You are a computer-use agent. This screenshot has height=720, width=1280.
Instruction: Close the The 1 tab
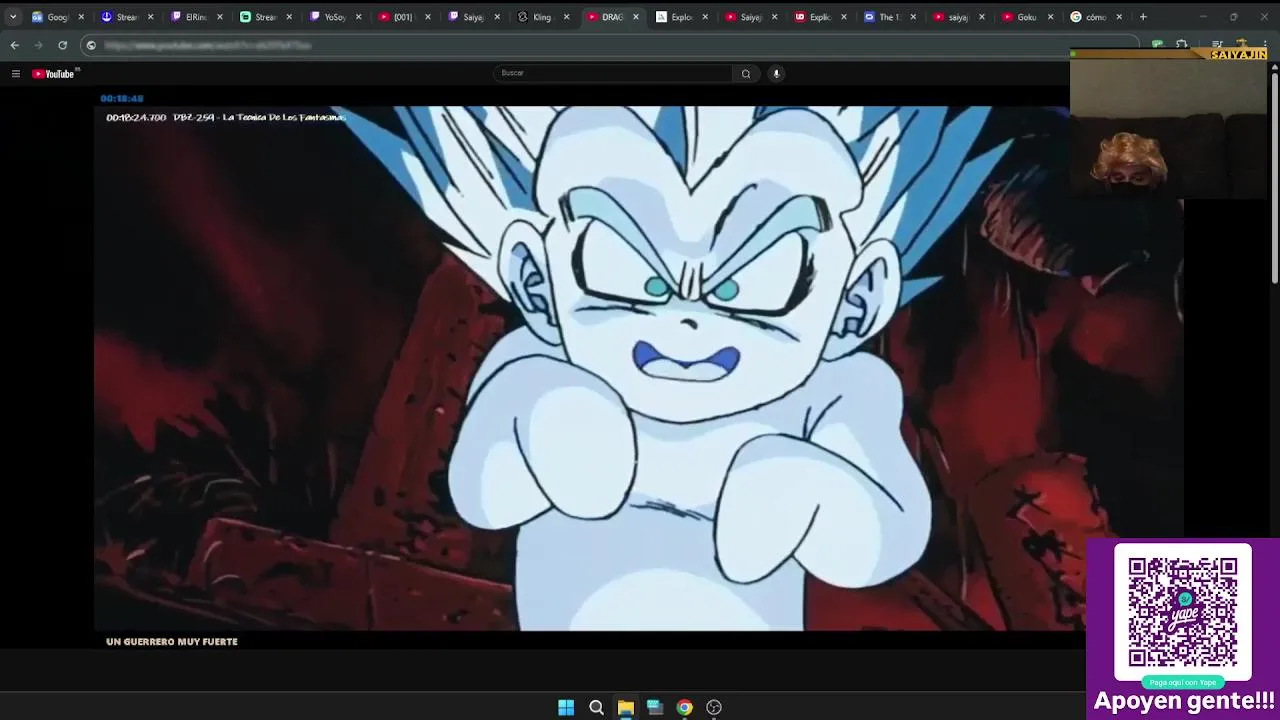[x=912, y=17]
